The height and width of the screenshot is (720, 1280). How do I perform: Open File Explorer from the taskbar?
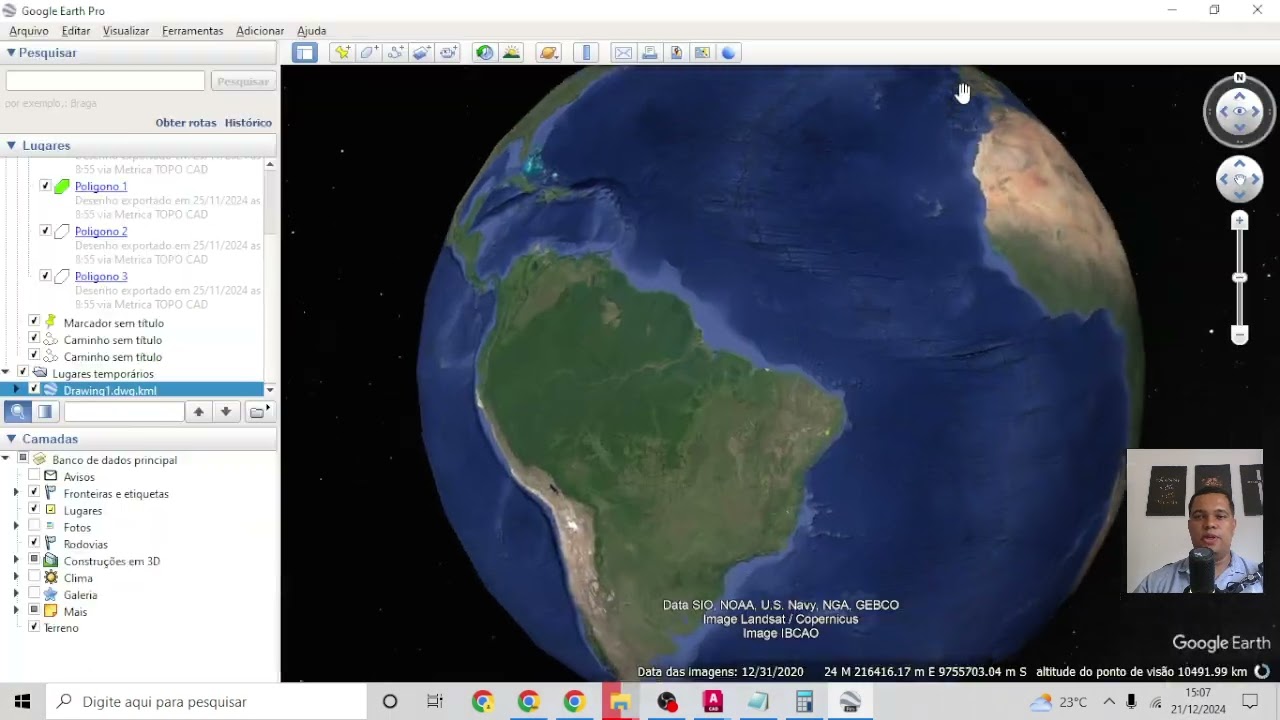(620, 701)
